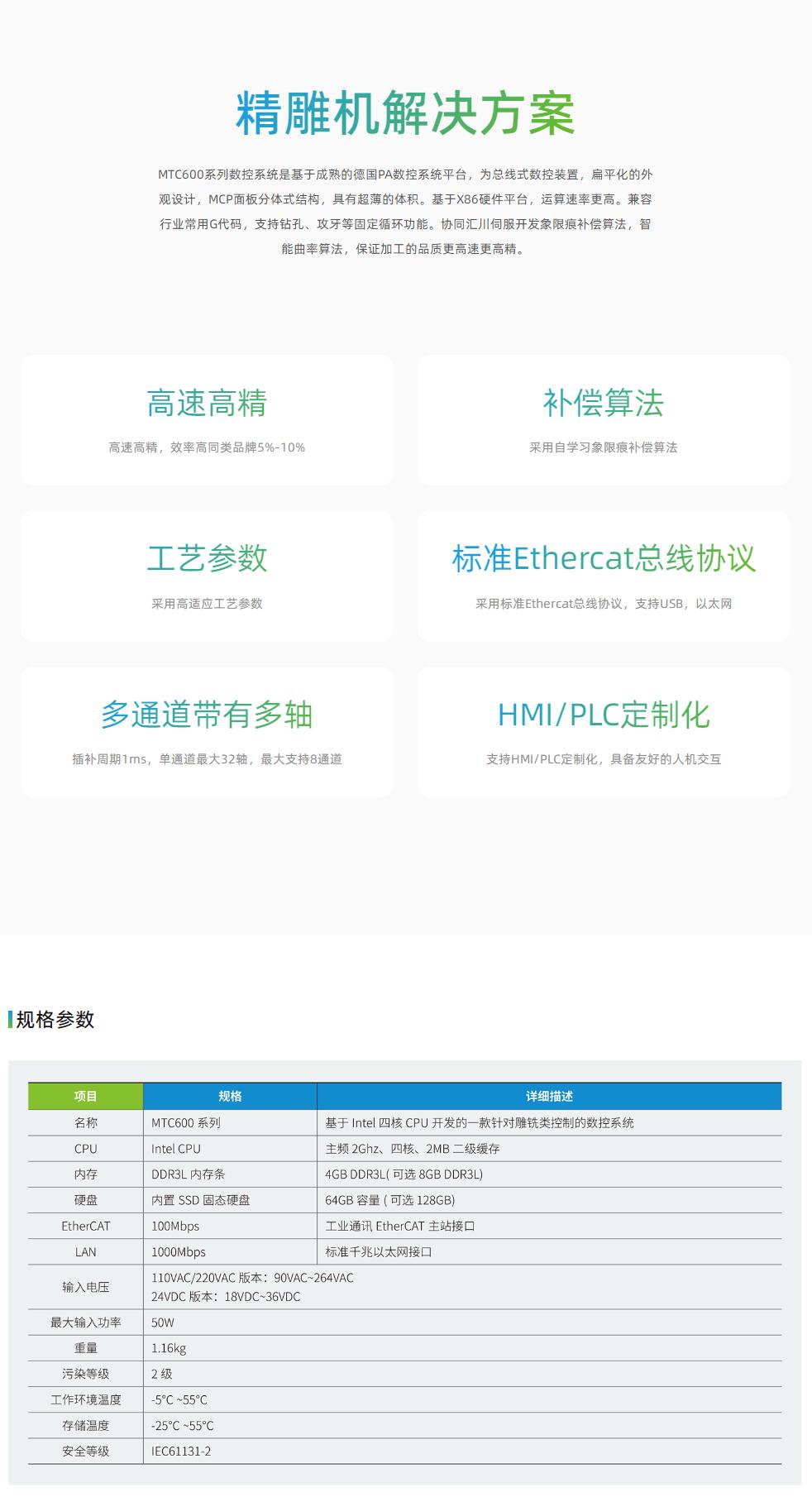Select the EtherCAT row label
This screenshot has width=812, height=1497.
point(86,1226)
